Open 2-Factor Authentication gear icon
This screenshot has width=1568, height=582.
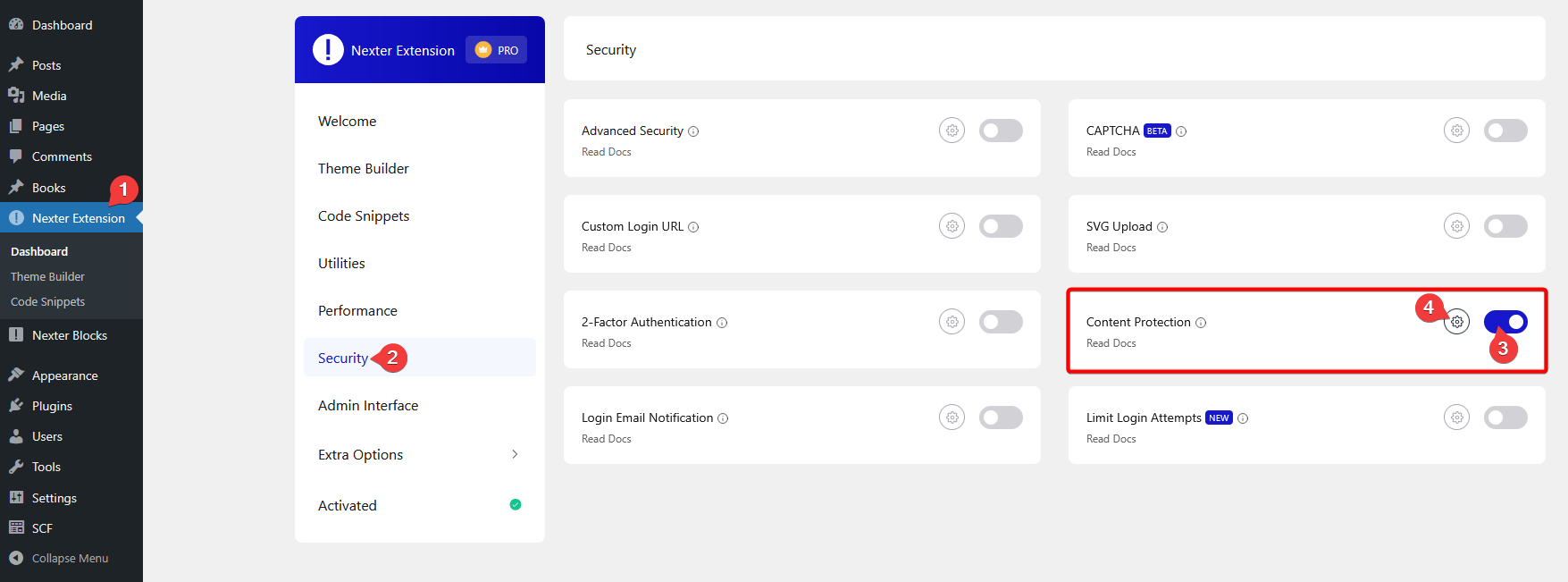[952, 322]
